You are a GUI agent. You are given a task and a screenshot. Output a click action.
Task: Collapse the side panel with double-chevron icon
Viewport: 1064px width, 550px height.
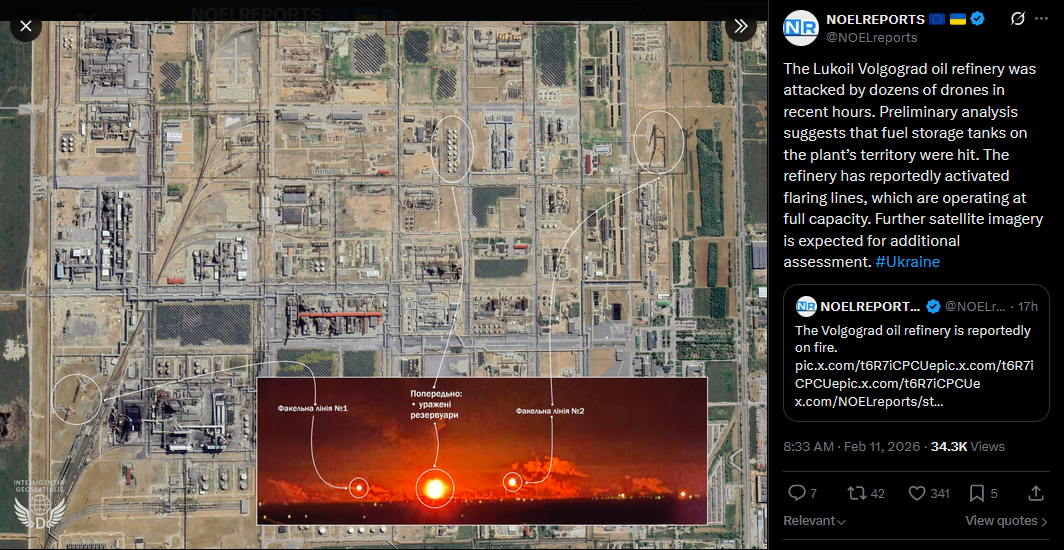point(741,26)
